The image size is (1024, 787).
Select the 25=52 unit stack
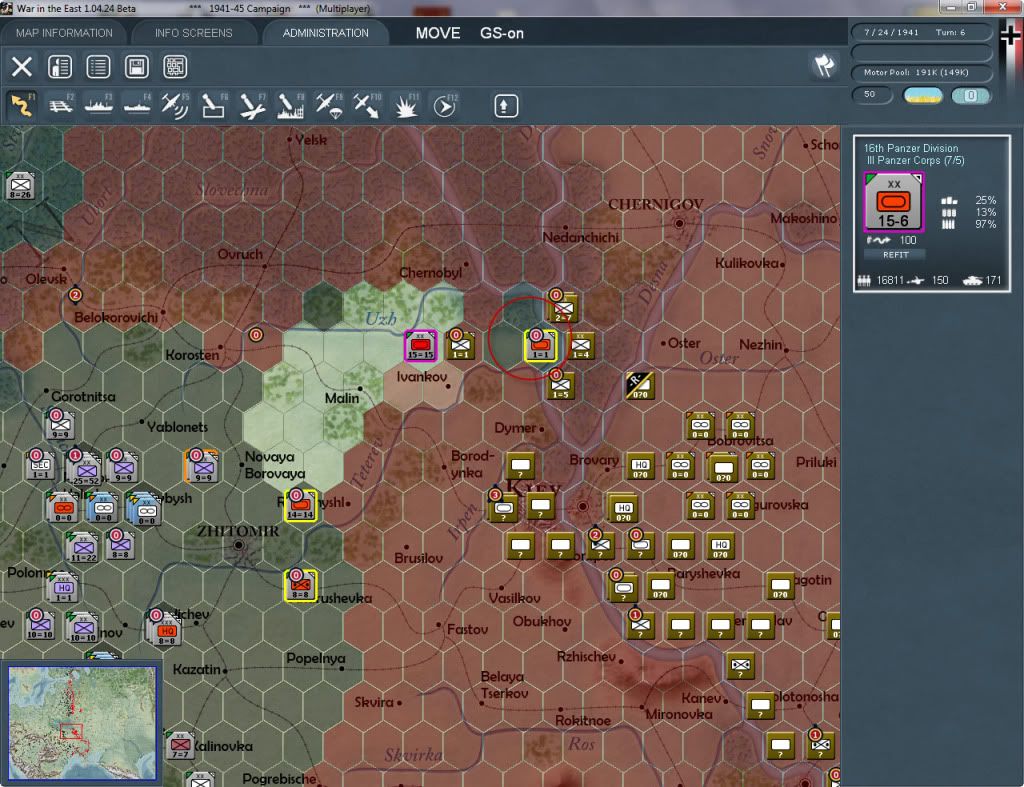[x=86, y=468]
